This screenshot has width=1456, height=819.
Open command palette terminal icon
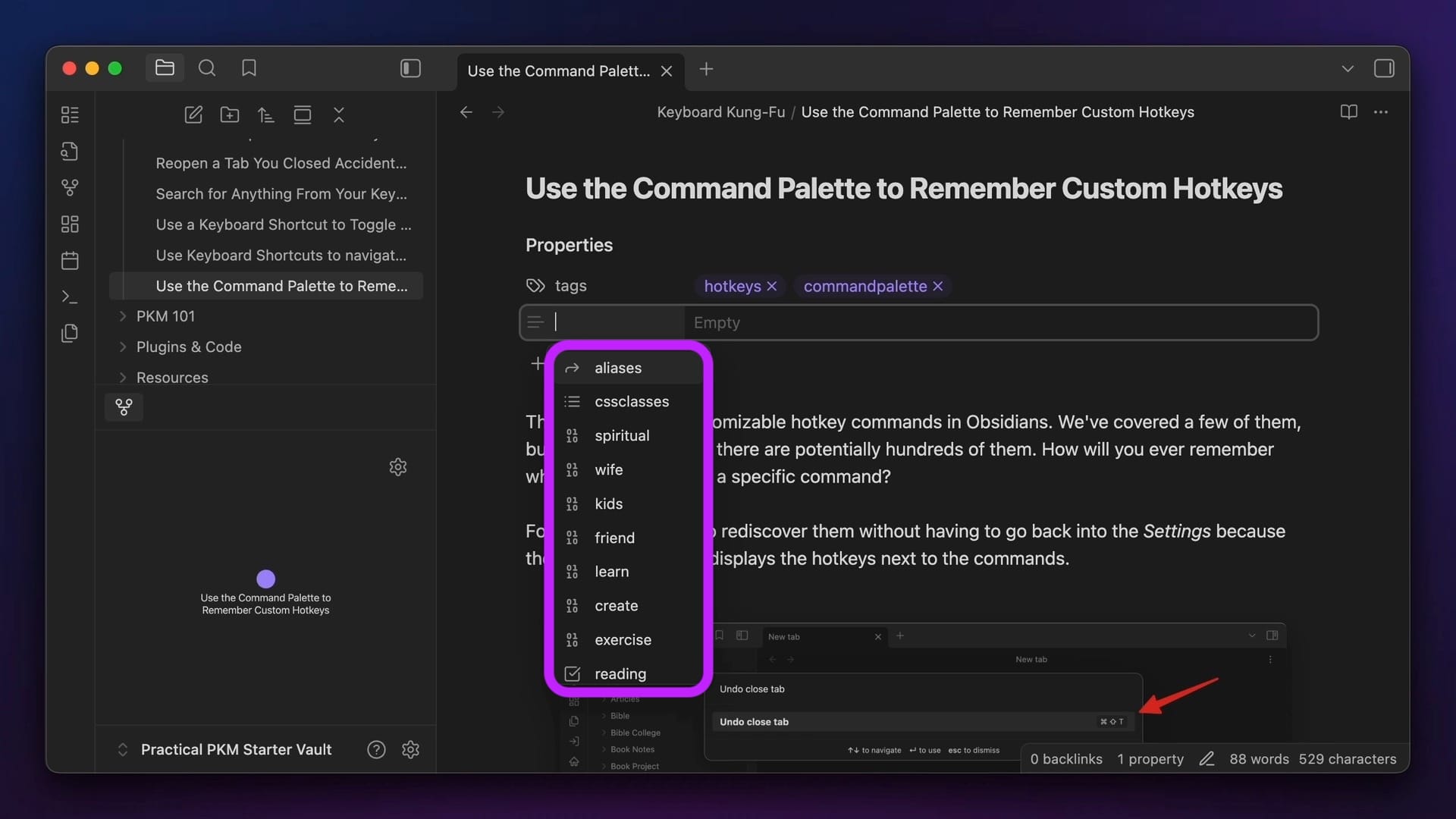(70, 297)
